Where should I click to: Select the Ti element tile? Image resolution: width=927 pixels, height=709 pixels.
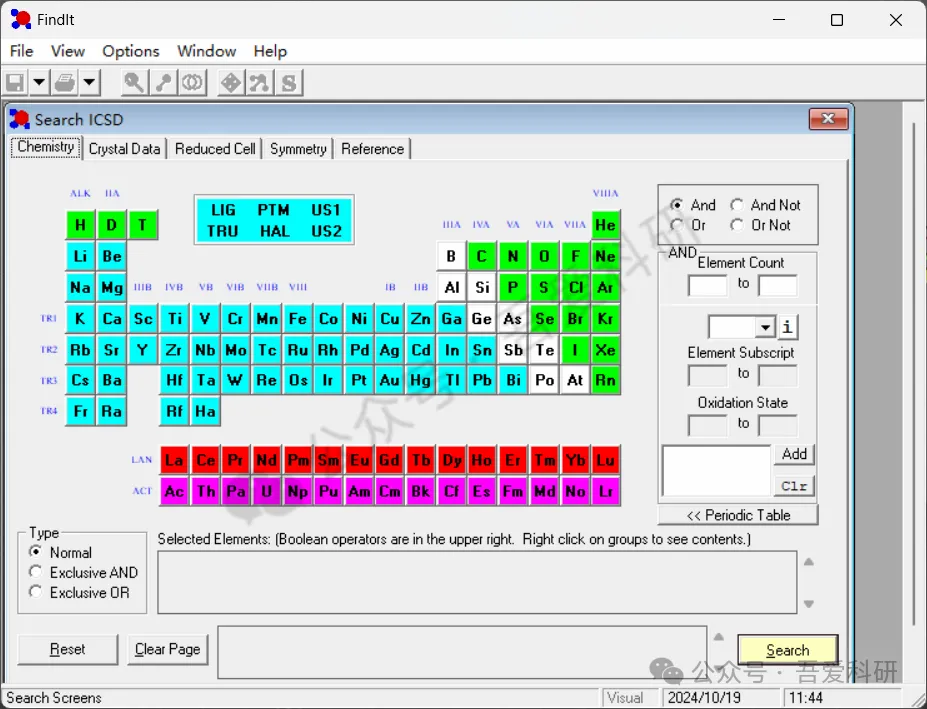click(x=174, y=319)
